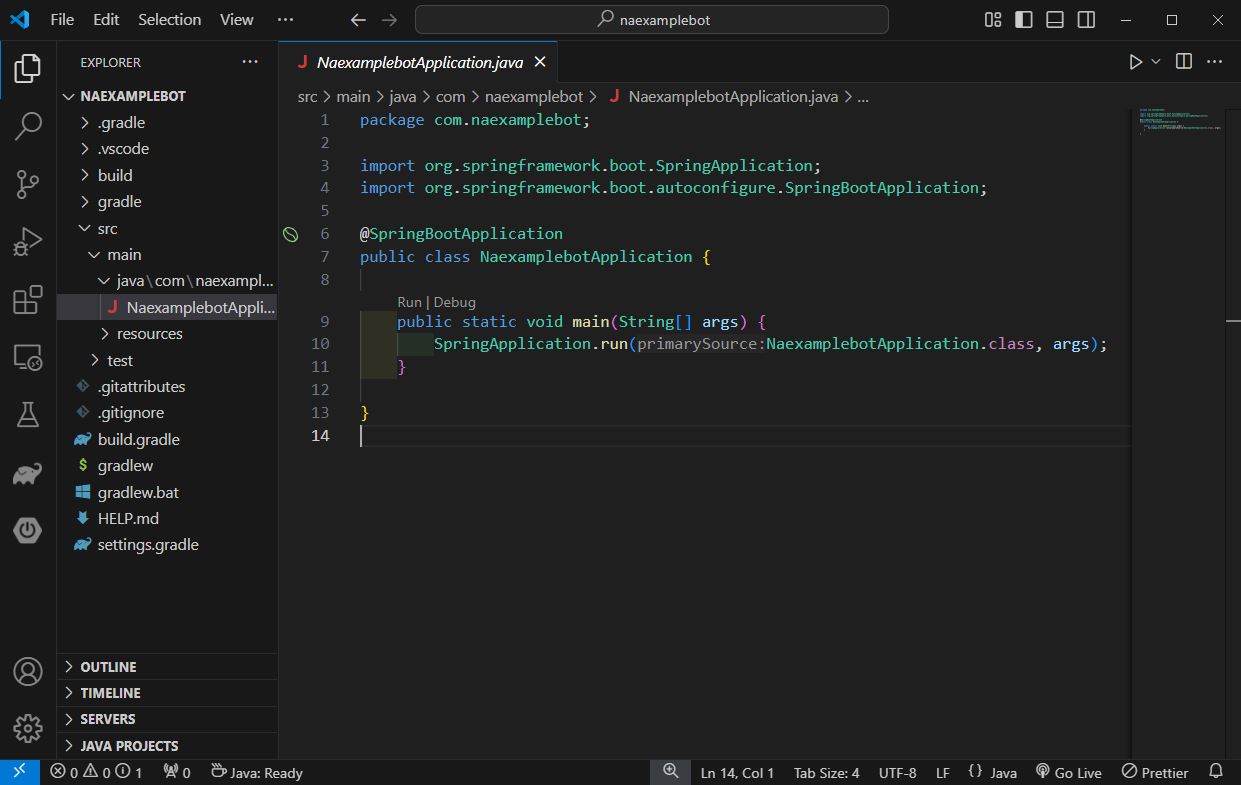Change the LF end of line sequence
This screenshot has width=1241, height=785.
click(943, 772)
